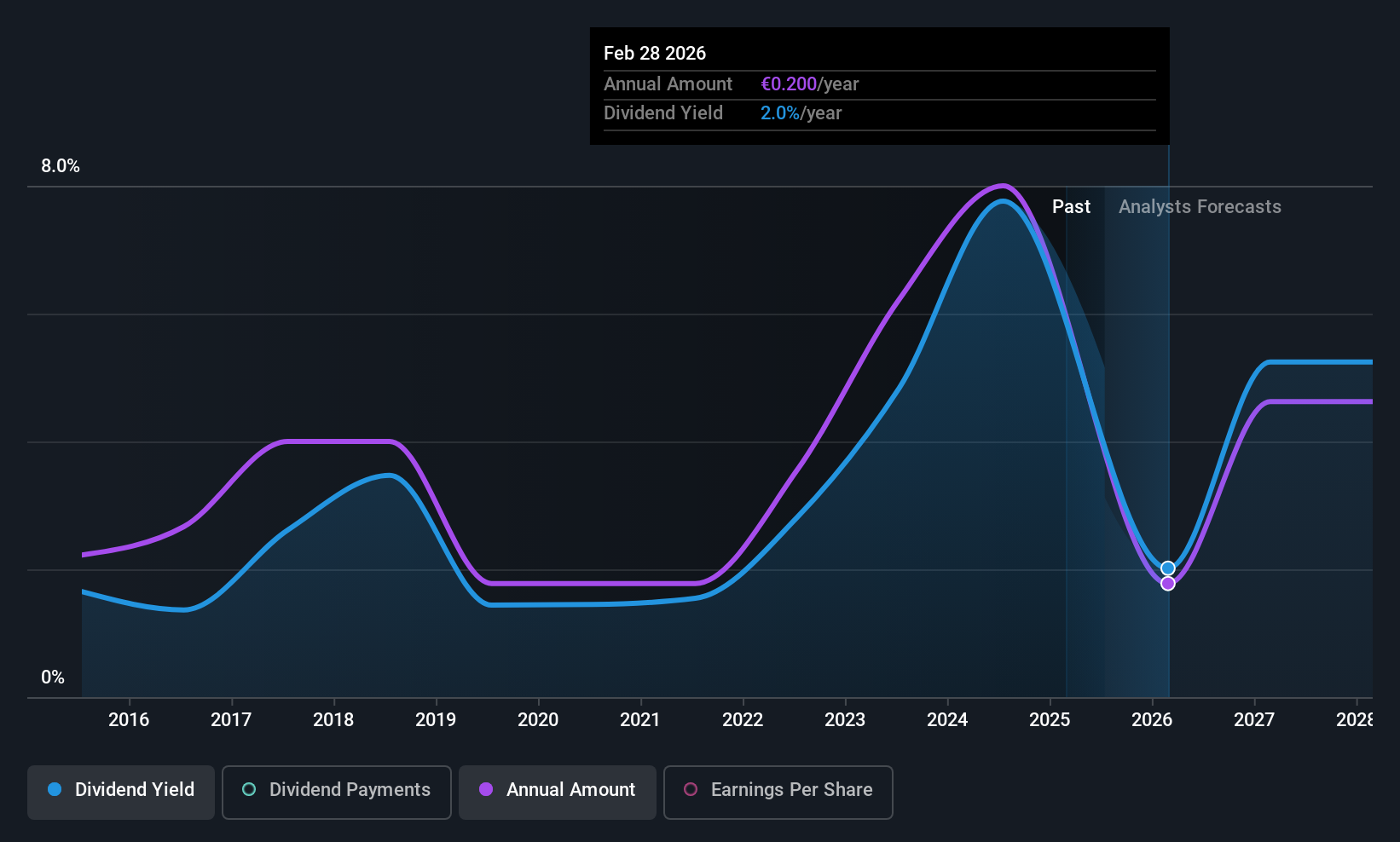
Task: Click the 2020 x-axis label
Action: 538,720
